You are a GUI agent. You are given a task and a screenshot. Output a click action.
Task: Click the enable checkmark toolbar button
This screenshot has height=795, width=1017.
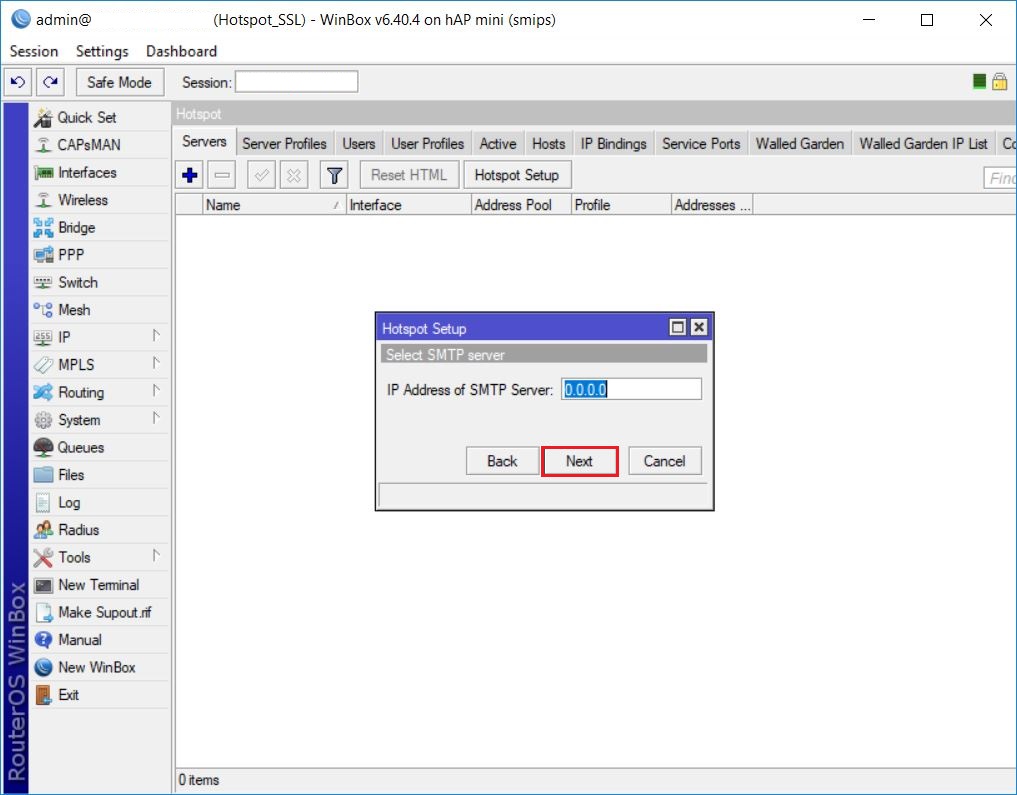(x=261, y=175)
